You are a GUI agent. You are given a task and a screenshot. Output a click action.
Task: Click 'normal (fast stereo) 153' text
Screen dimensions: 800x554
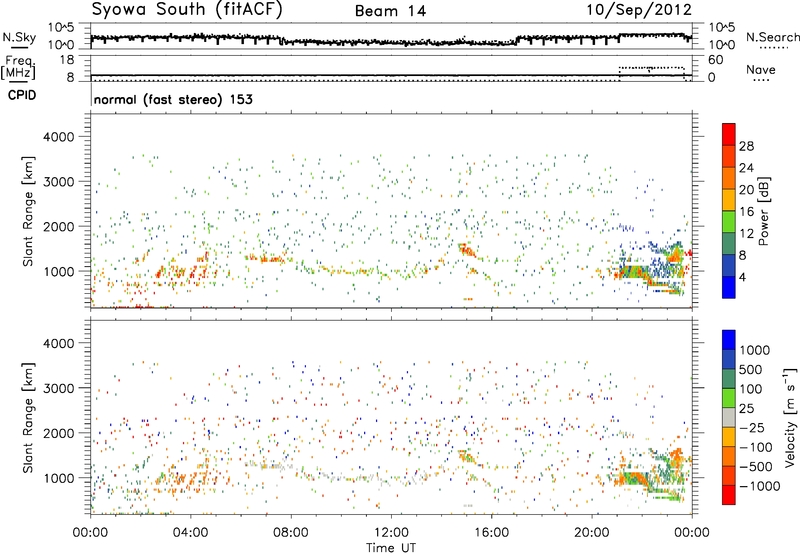[x=173, y=99]
